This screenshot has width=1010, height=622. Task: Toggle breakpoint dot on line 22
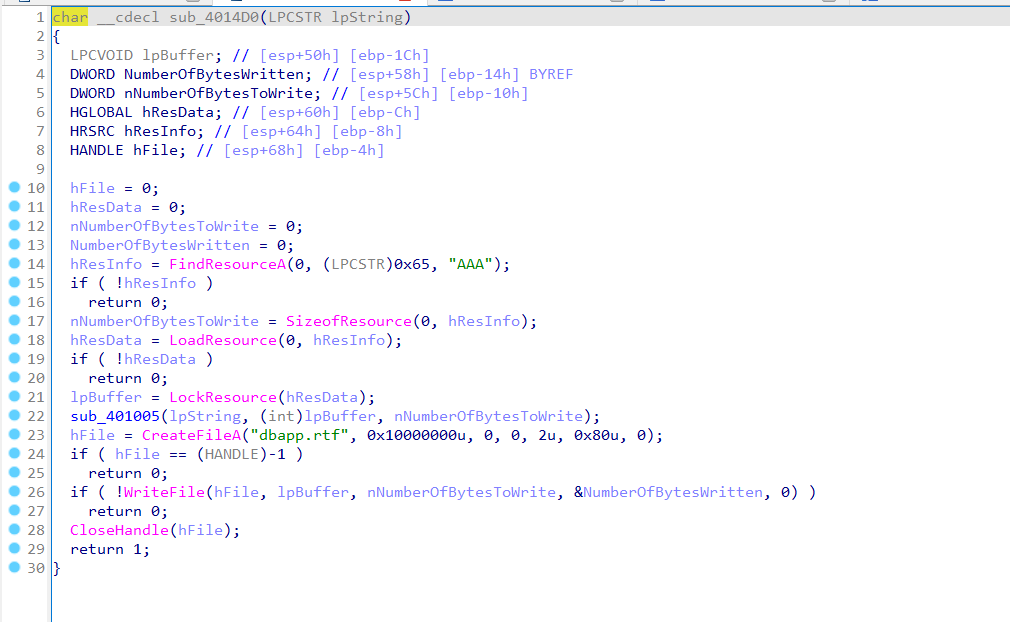[x=14, y=416]
